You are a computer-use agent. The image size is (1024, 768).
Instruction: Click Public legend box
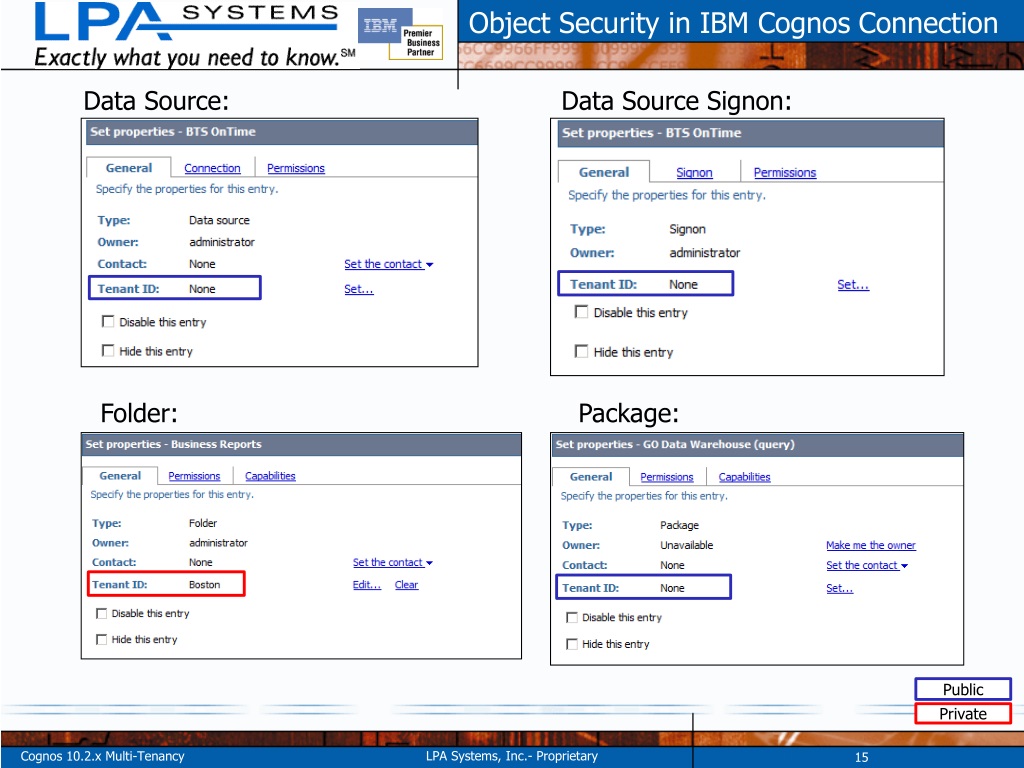coord(963,689)
